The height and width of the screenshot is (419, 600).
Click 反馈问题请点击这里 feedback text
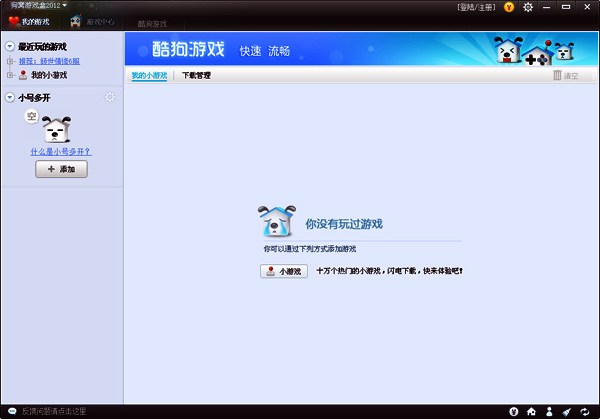coord(54,411)
